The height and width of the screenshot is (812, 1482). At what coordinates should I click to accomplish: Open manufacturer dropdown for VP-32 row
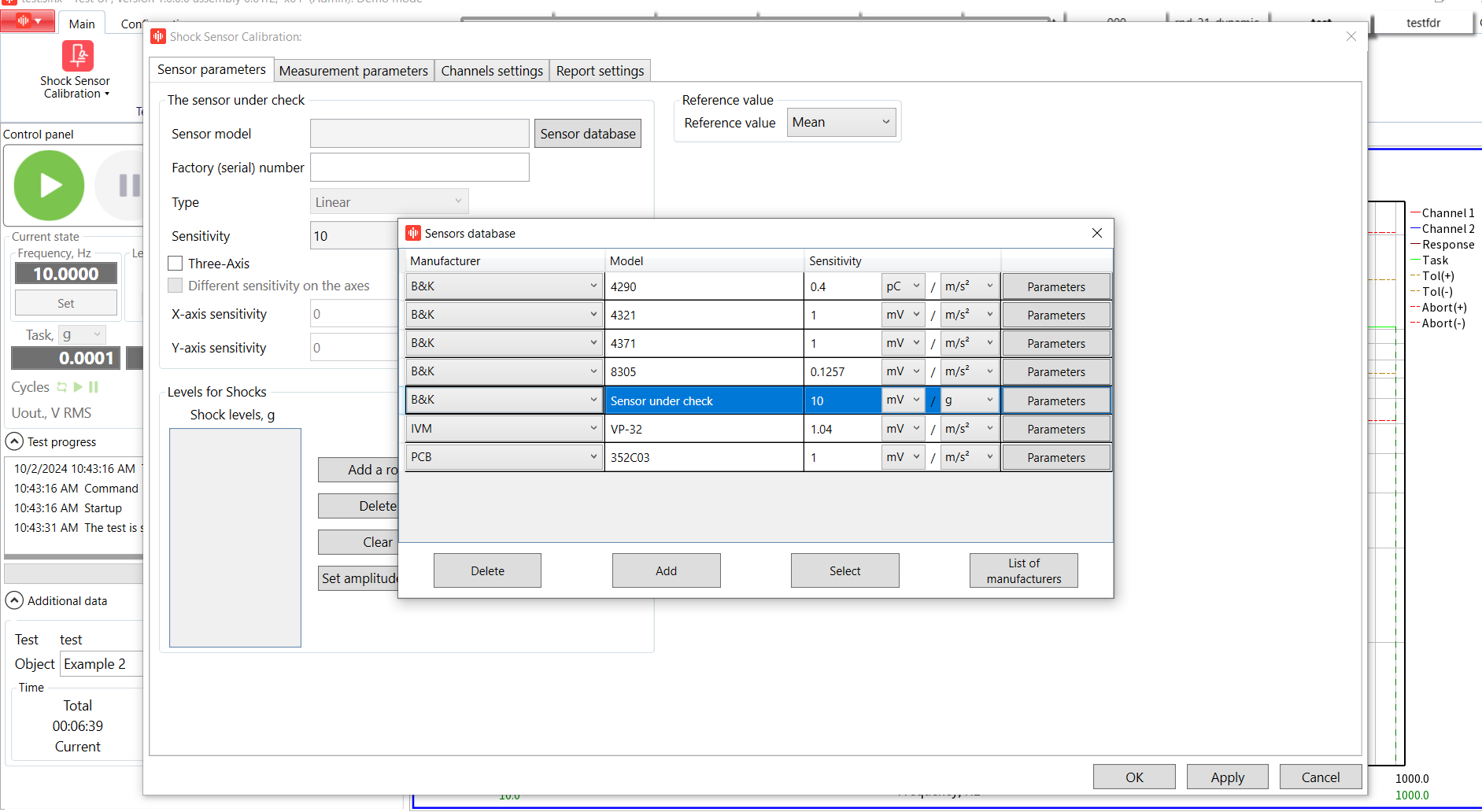(x=504, y=429)
